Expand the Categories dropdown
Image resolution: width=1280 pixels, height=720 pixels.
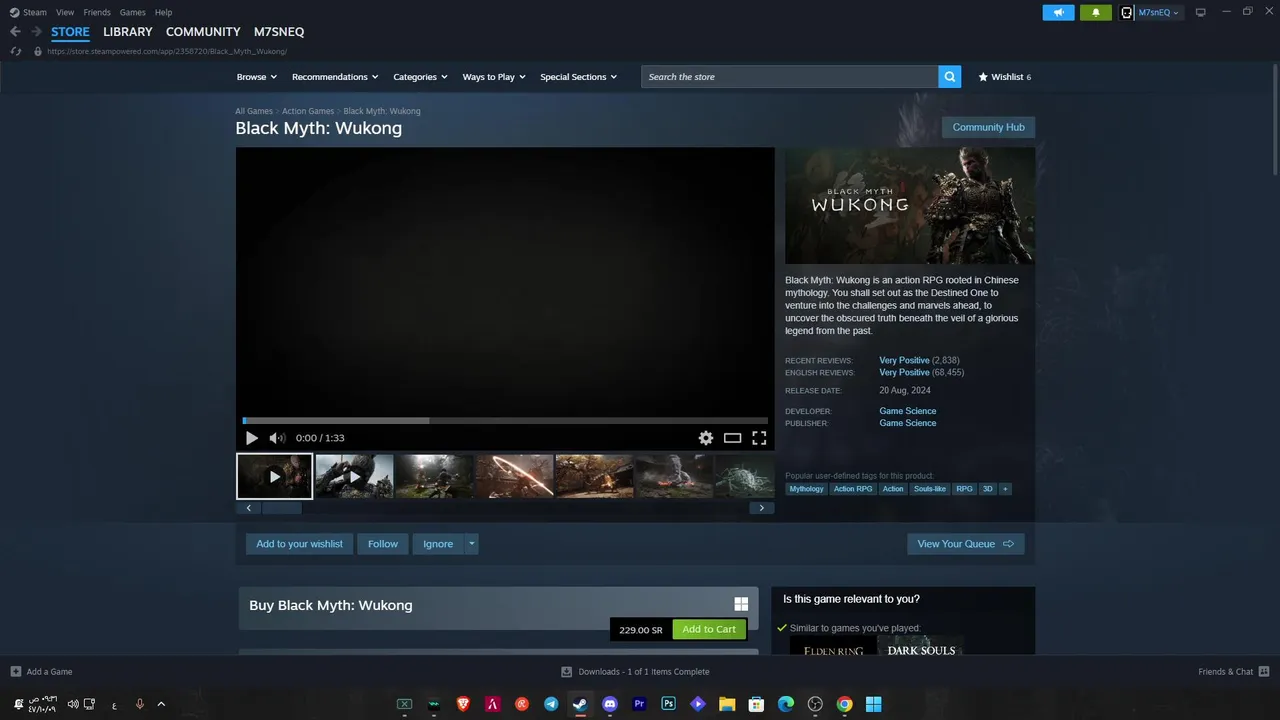click(420, 77)
